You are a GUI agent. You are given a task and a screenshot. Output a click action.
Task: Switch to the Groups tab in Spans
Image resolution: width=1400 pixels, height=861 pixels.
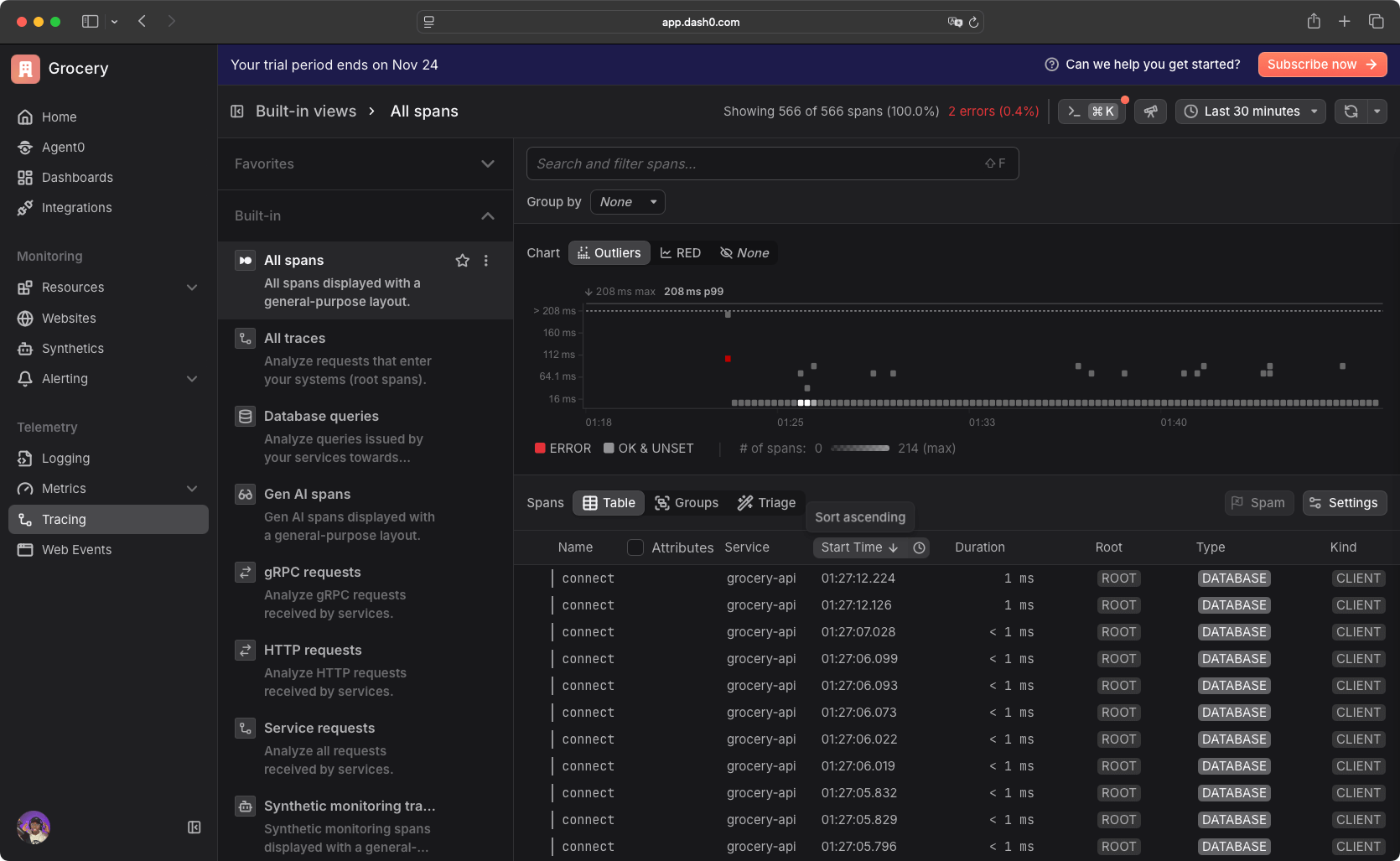(x=687, y=503)
